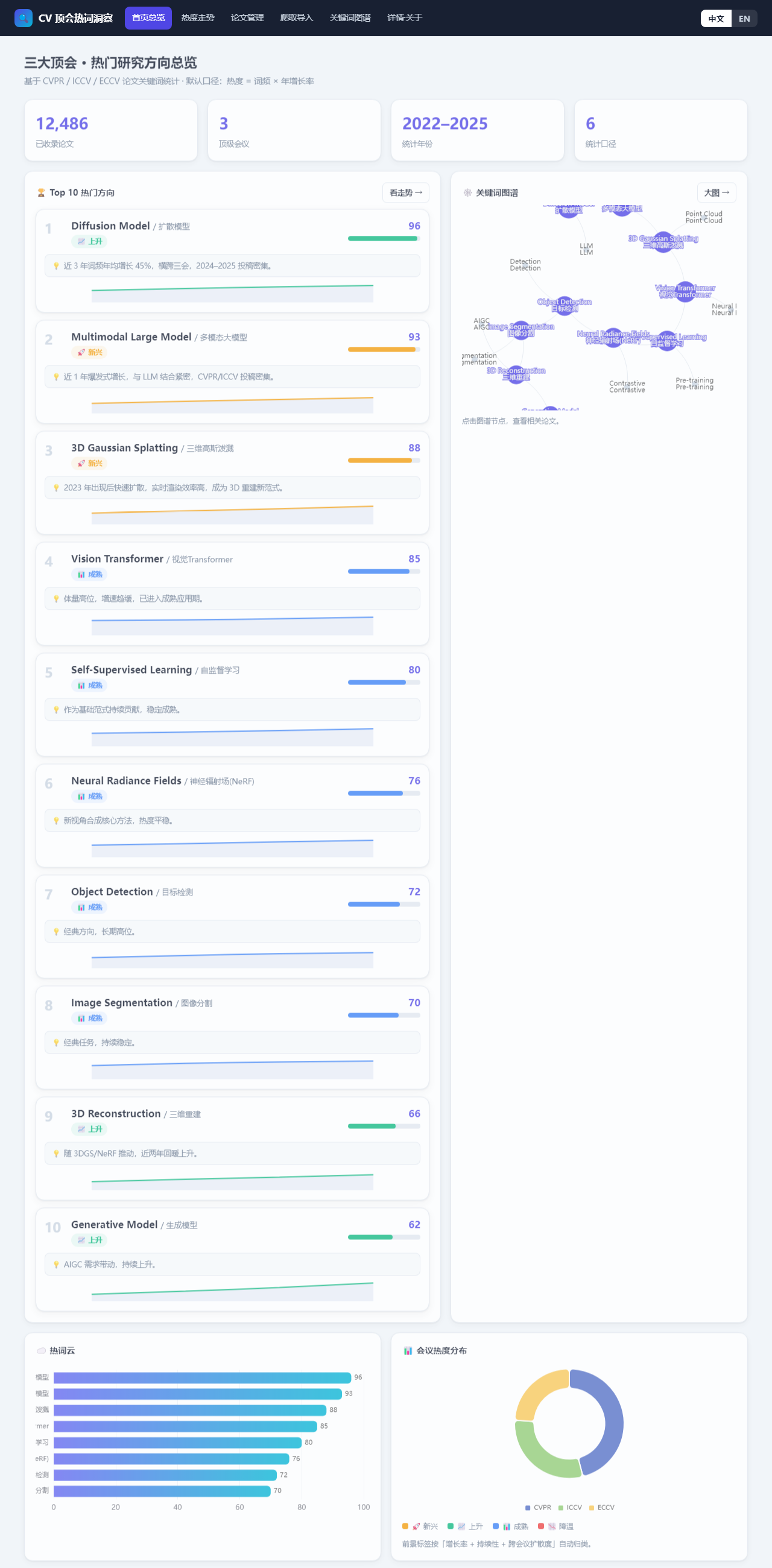Click the rocket icon in Multimodal Large Model badge
The width and height of the screenshot is (772, 1568).
pyautogui.click(x=81, y=352)
